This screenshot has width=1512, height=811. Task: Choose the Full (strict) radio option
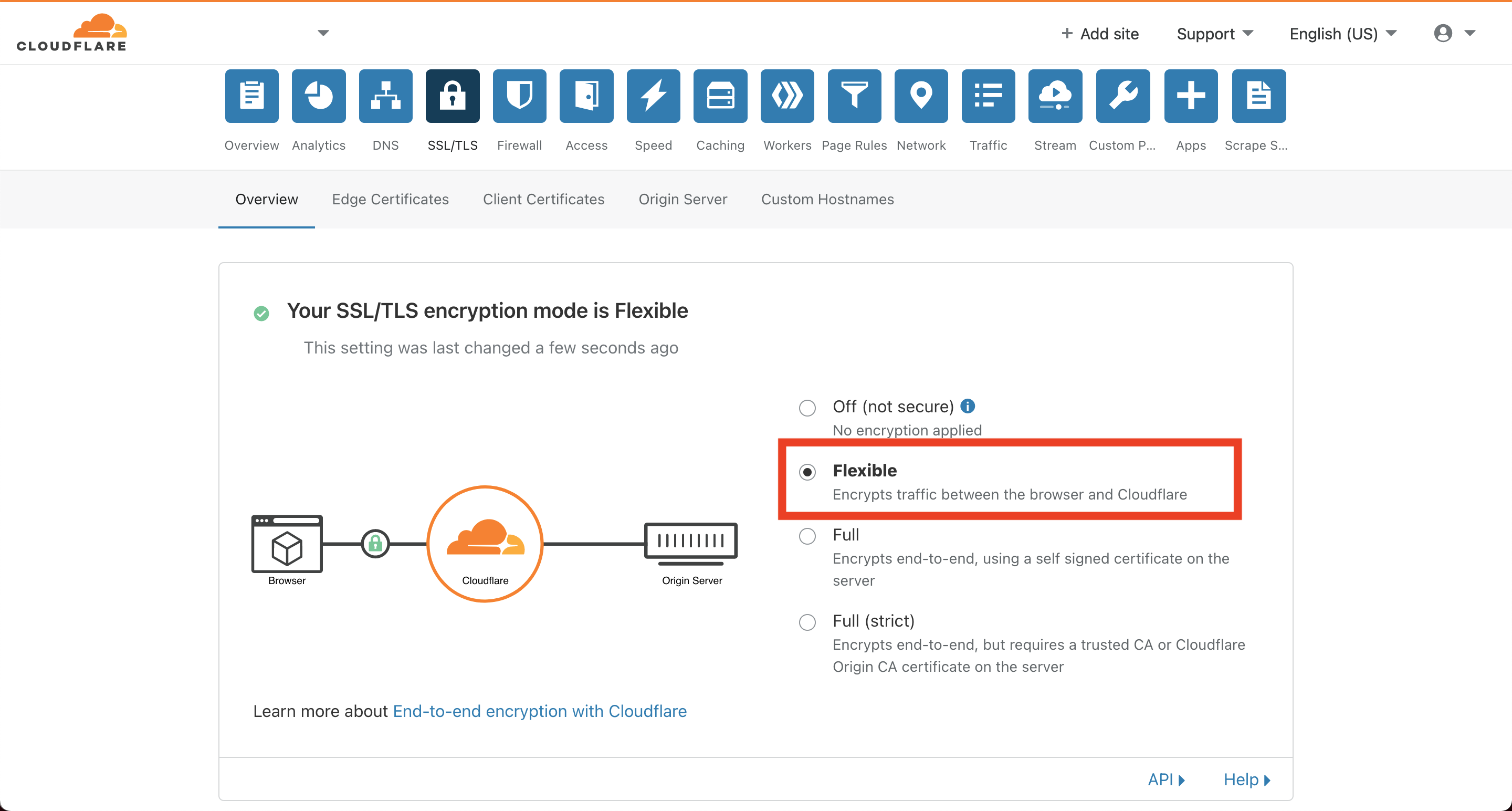(x=807, y=622)
